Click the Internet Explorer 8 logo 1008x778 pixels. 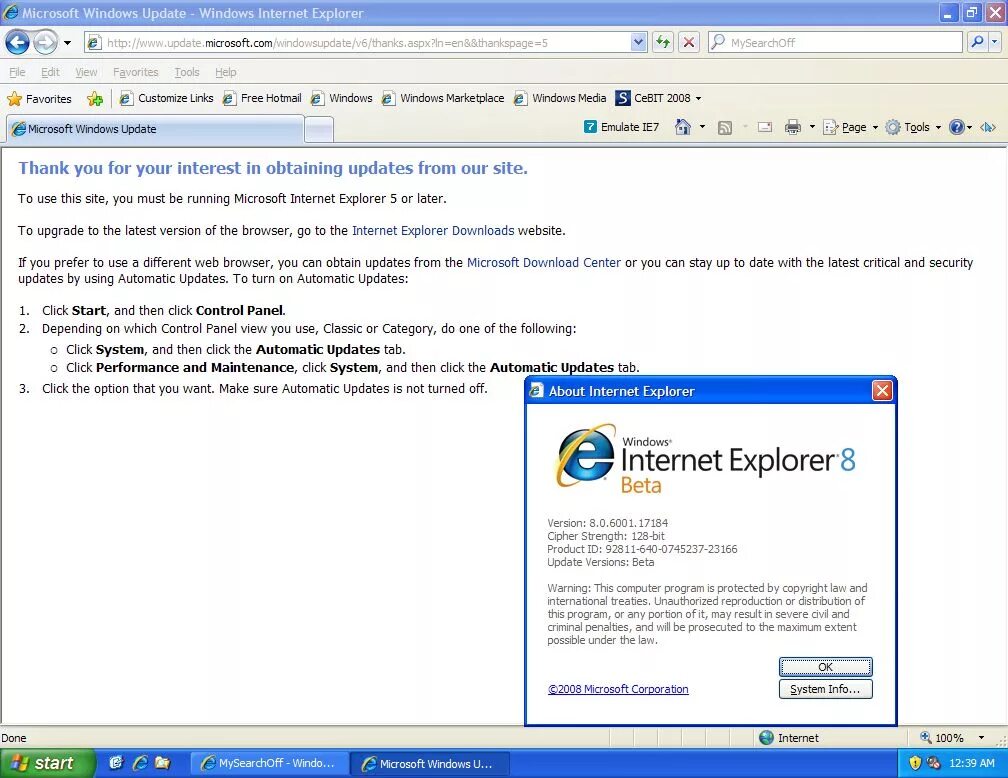click(x=706, y=459)
